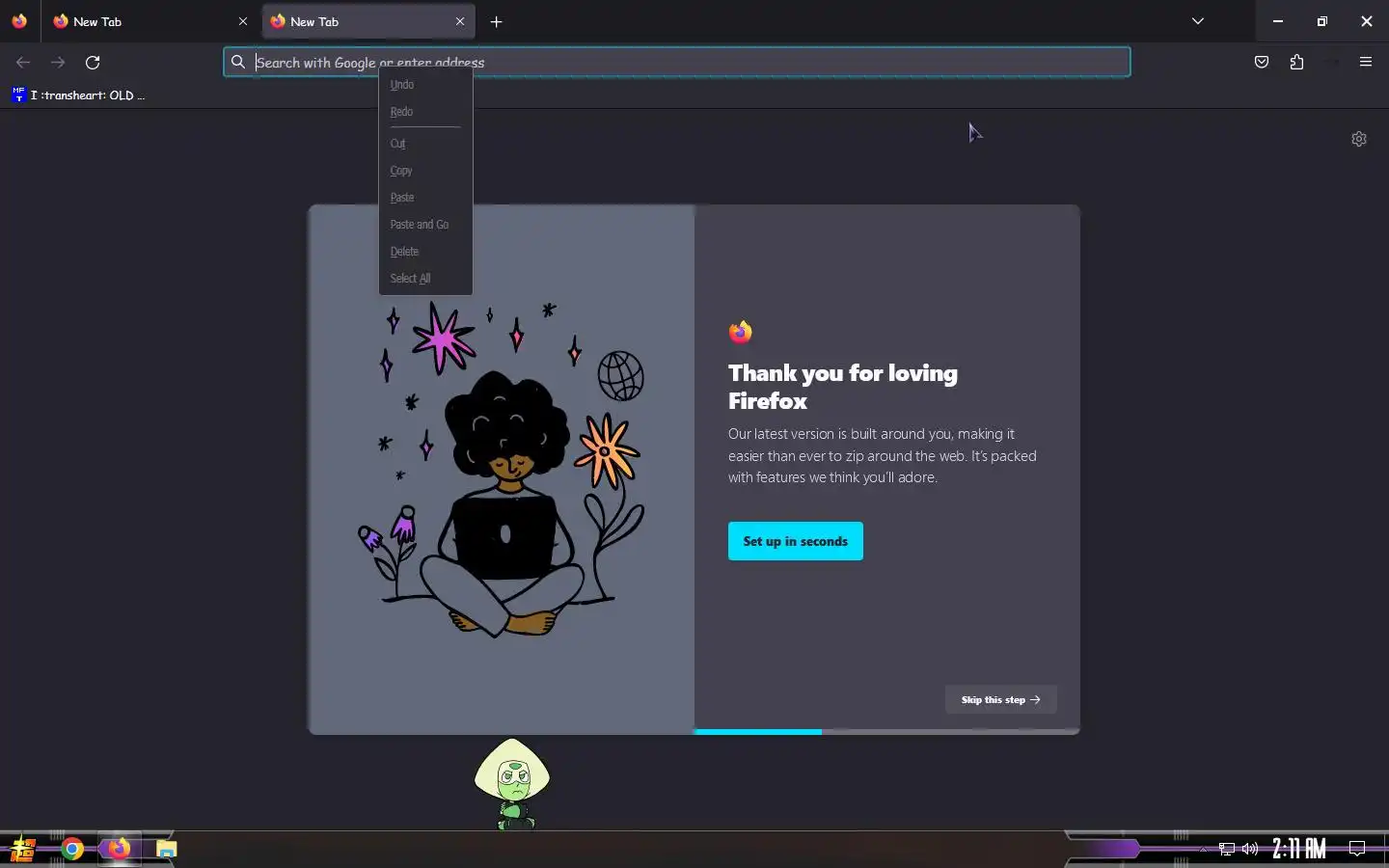The width and height of the screenshot is (1389, 868).
Task: Open Save to Pocket button
Action: pyautogui.click(x=1262, y=63)
